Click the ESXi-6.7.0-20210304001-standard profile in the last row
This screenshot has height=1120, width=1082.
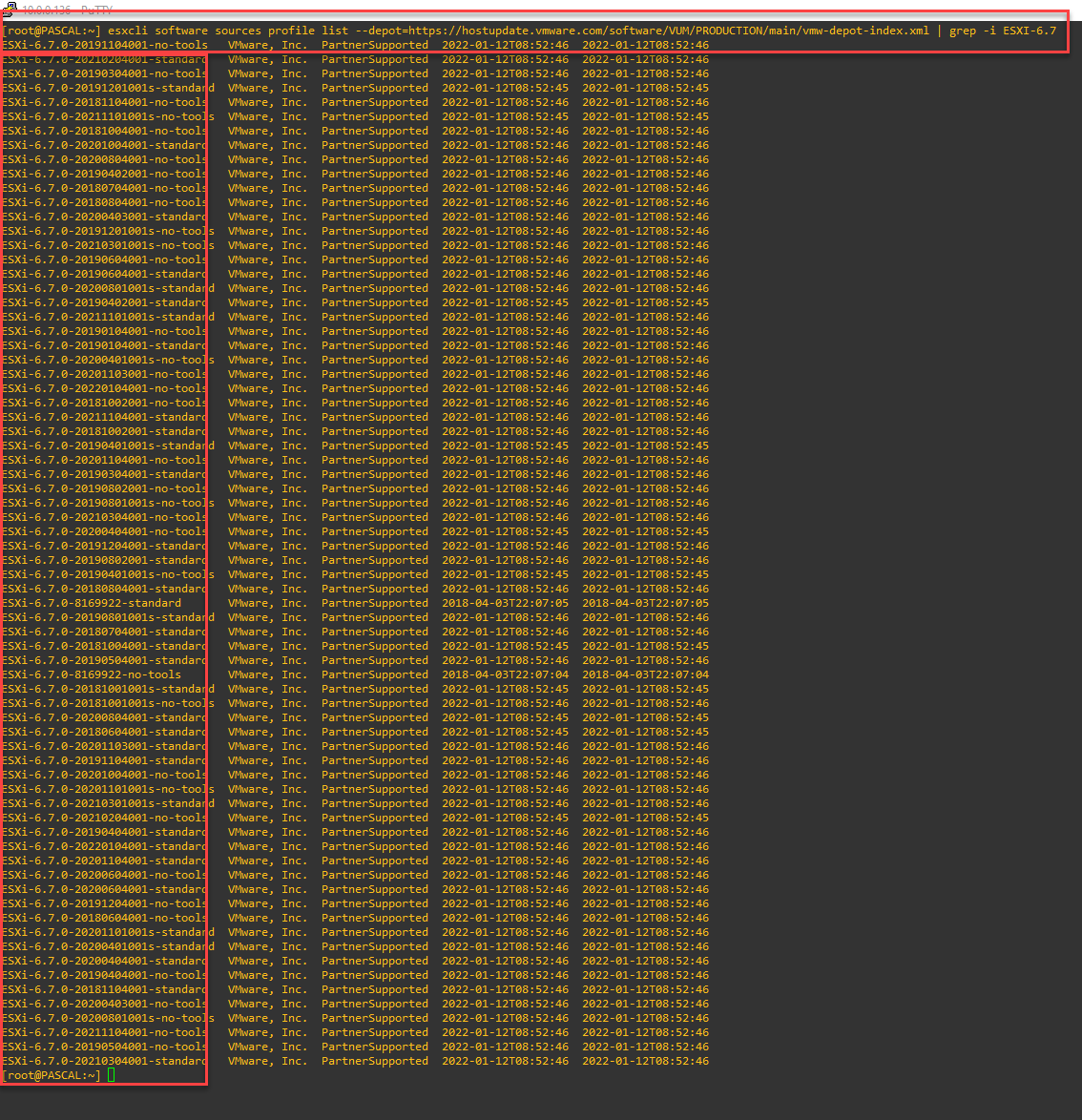click(105, 1061)
